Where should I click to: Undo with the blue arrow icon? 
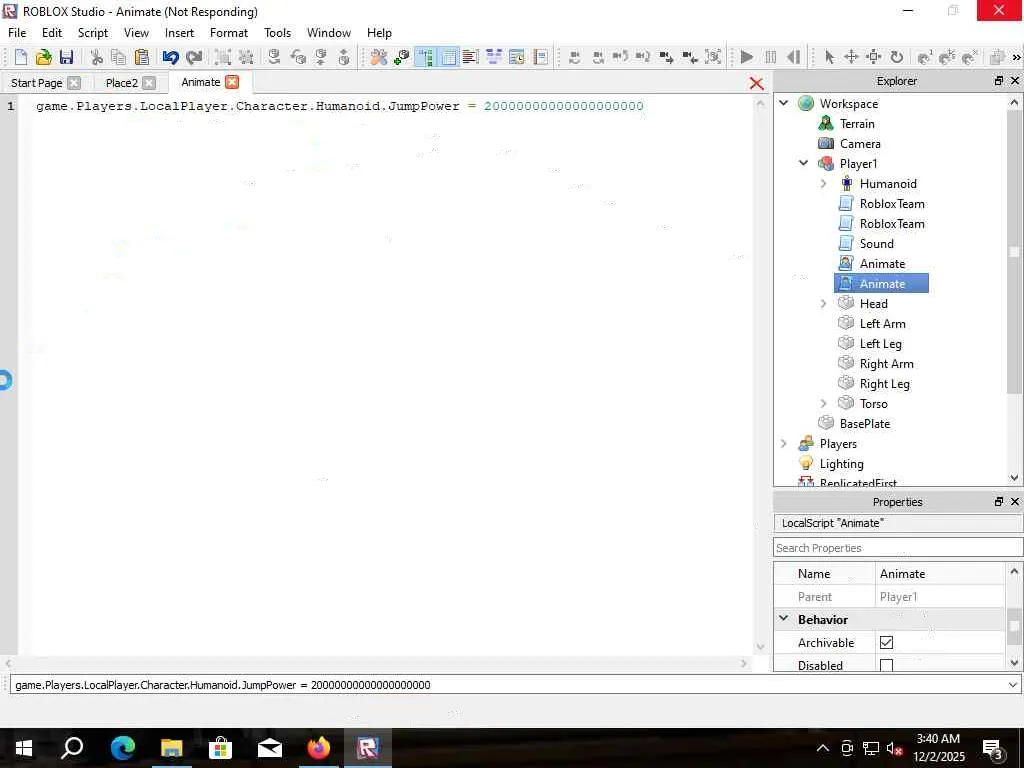click(x=170, y=57)
